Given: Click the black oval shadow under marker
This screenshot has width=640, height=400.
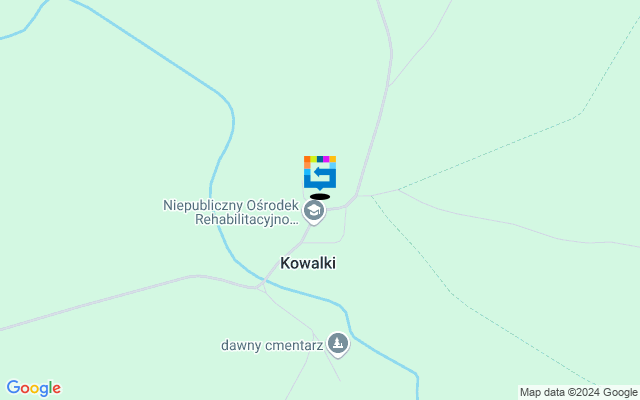Looking at the screenshot, I should coord(320,197).
